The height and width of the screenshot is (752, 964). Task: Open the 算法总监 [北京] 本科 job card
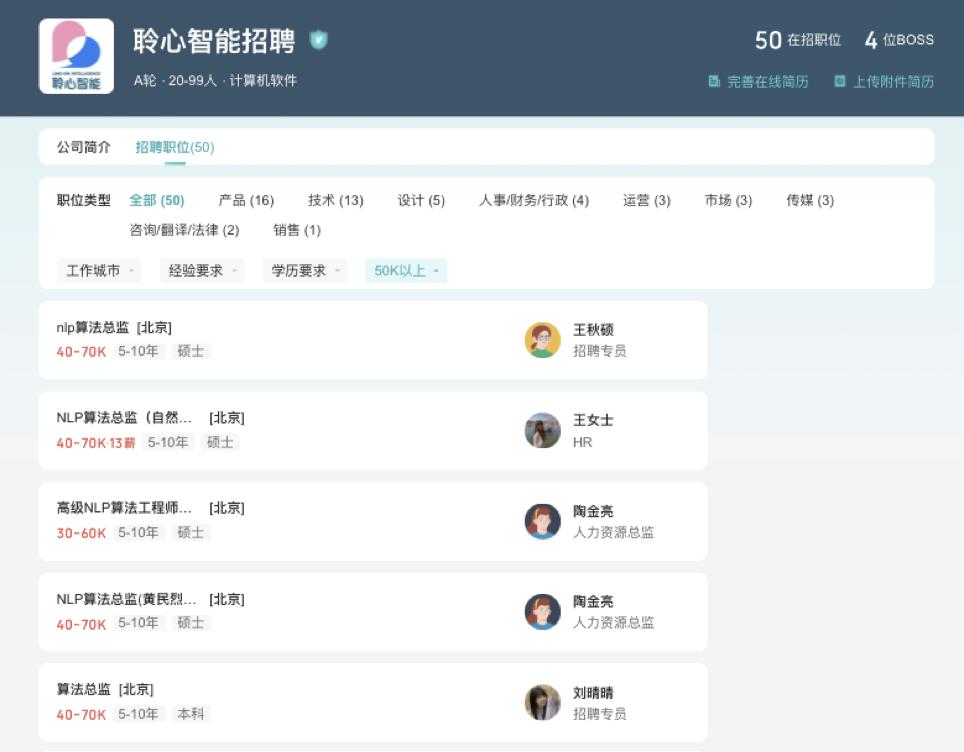pyautogui.click(x=105, y=690)
